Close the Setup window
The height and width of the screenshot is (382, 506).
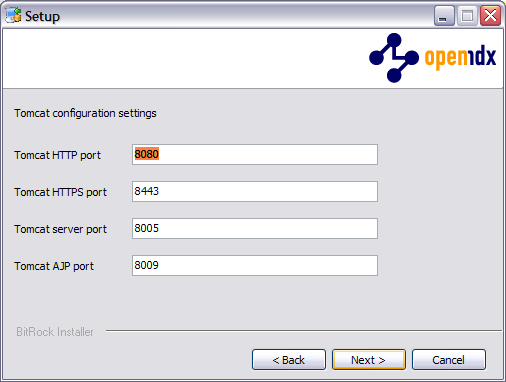[x=490, y=16]
